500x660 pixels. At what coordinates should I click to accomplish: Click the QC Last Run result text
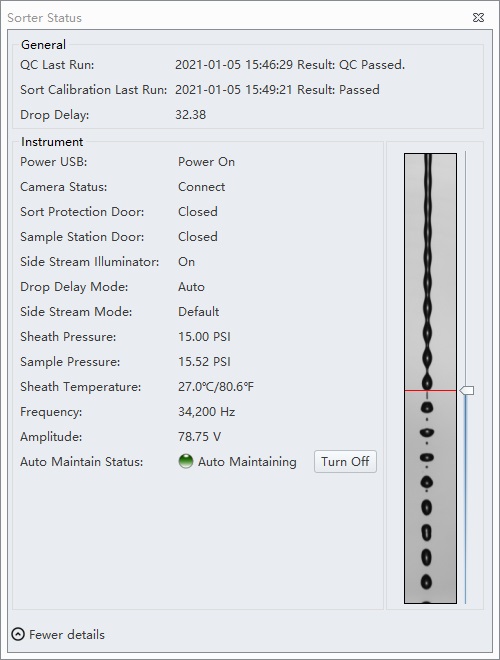tap(290, 65)
